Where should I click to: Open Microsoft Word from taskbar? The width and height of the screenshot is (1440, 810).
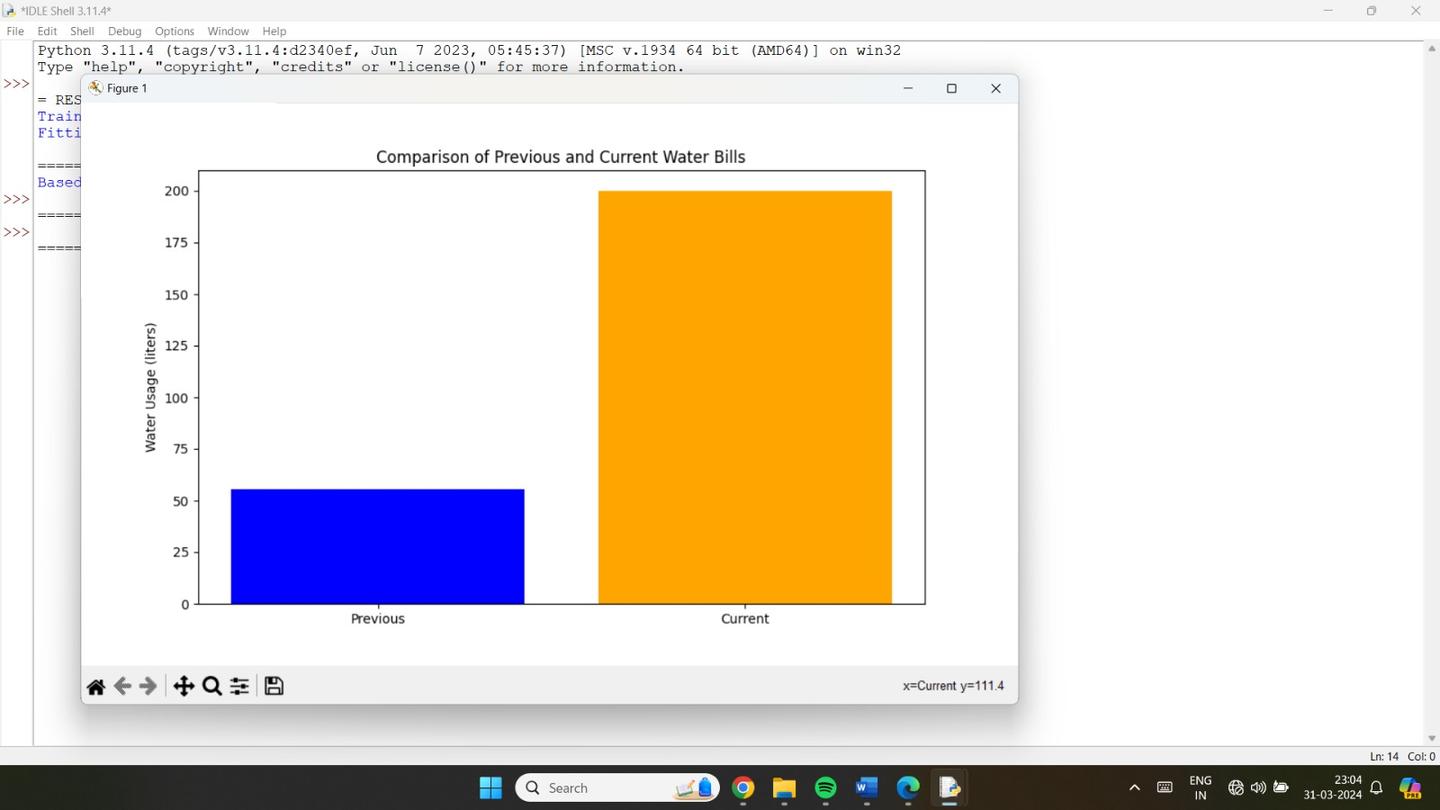point(867,788)
